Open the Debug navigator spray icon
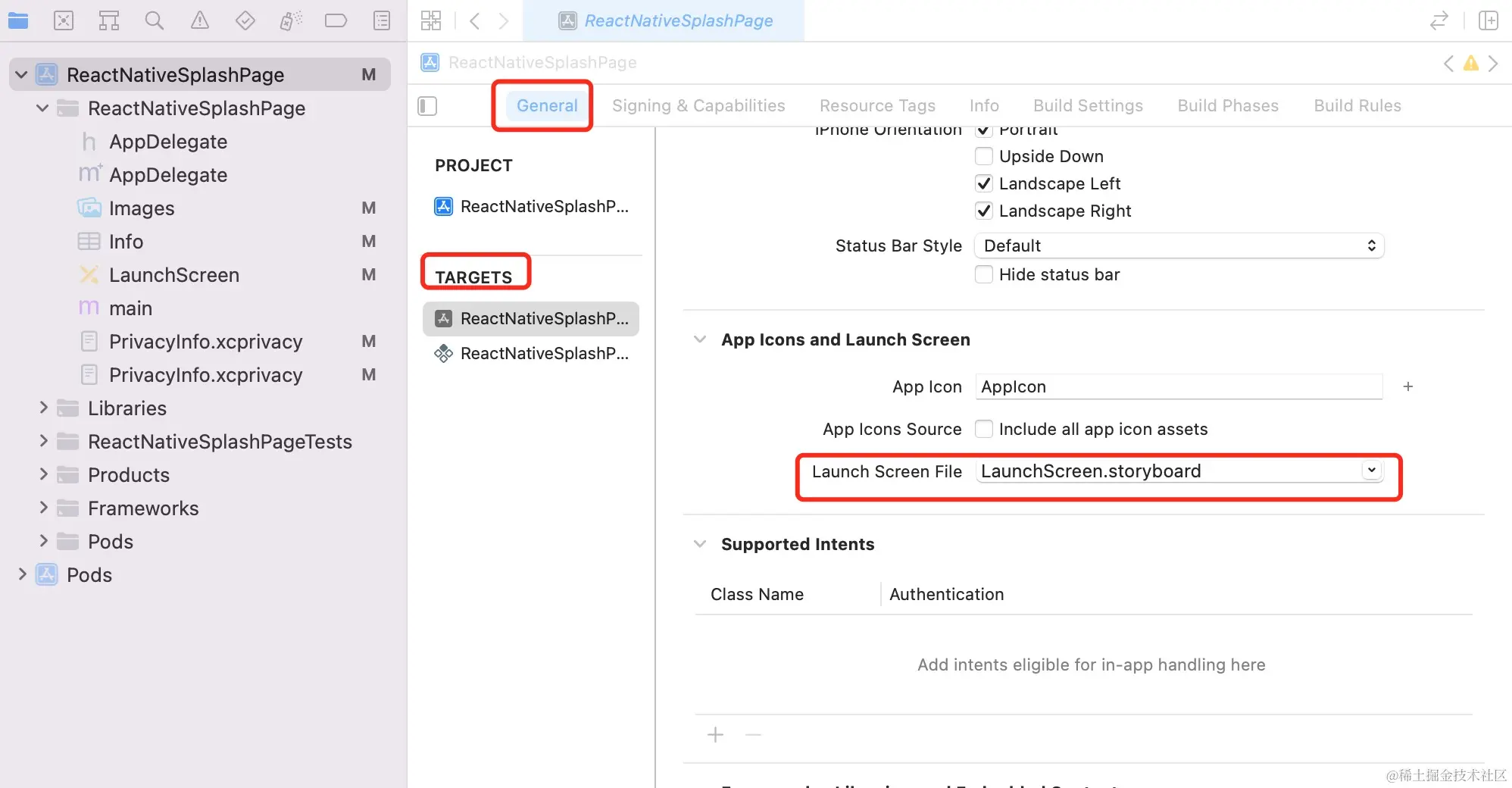Screen dimensions: 1512x788 tap(291, 20)
